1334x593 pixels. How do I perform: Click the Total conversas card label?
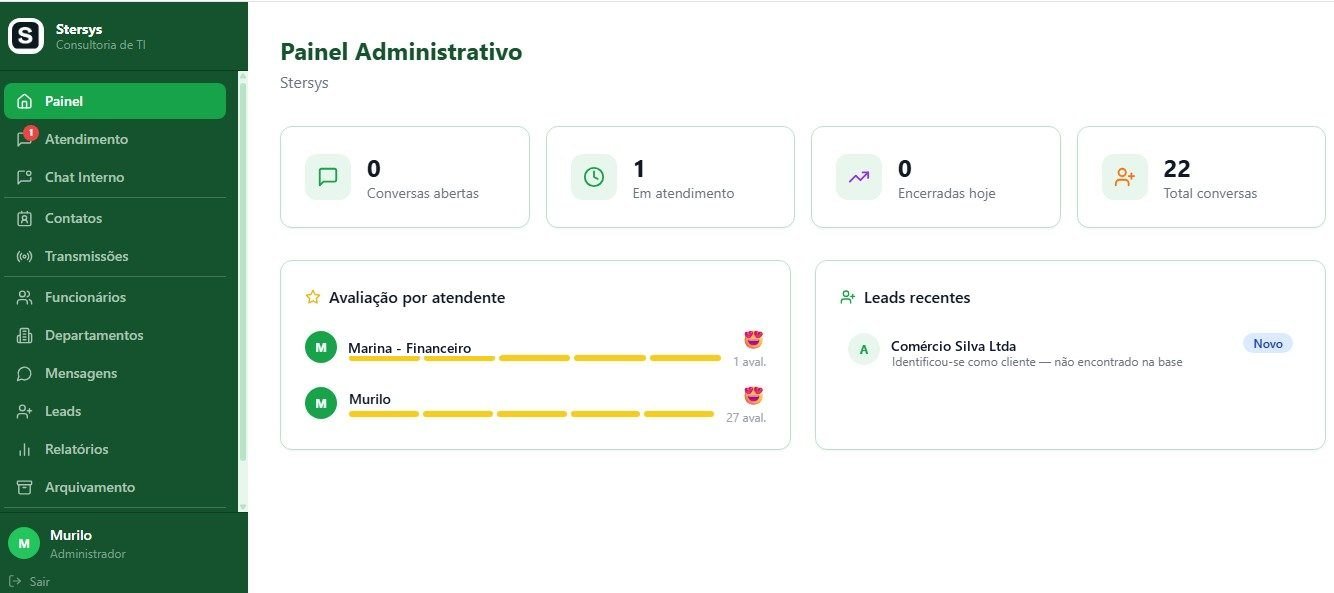pos(1211,193)
